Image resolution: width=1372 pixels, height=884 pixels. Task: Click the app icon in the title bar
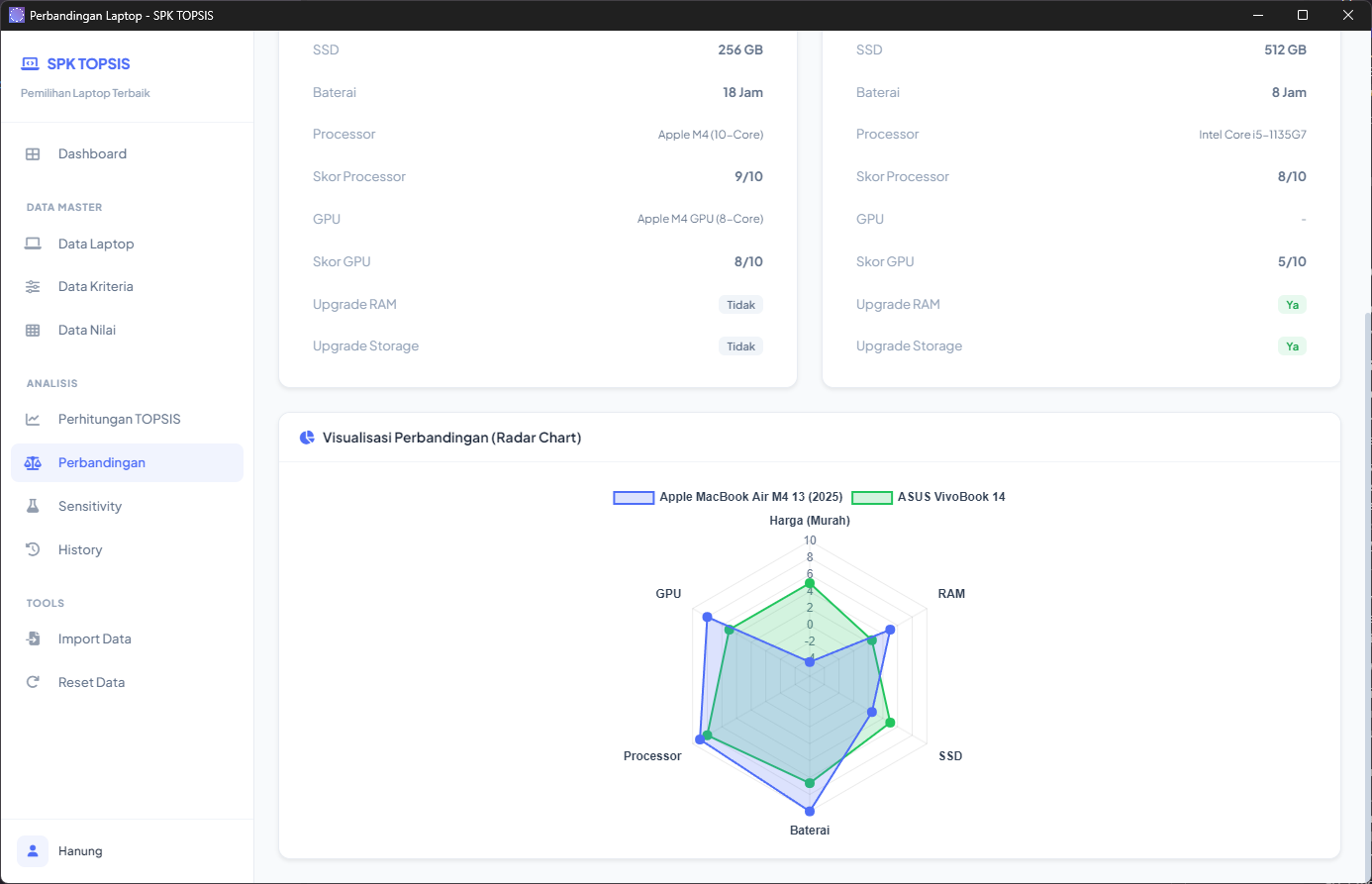coord(16,15)
